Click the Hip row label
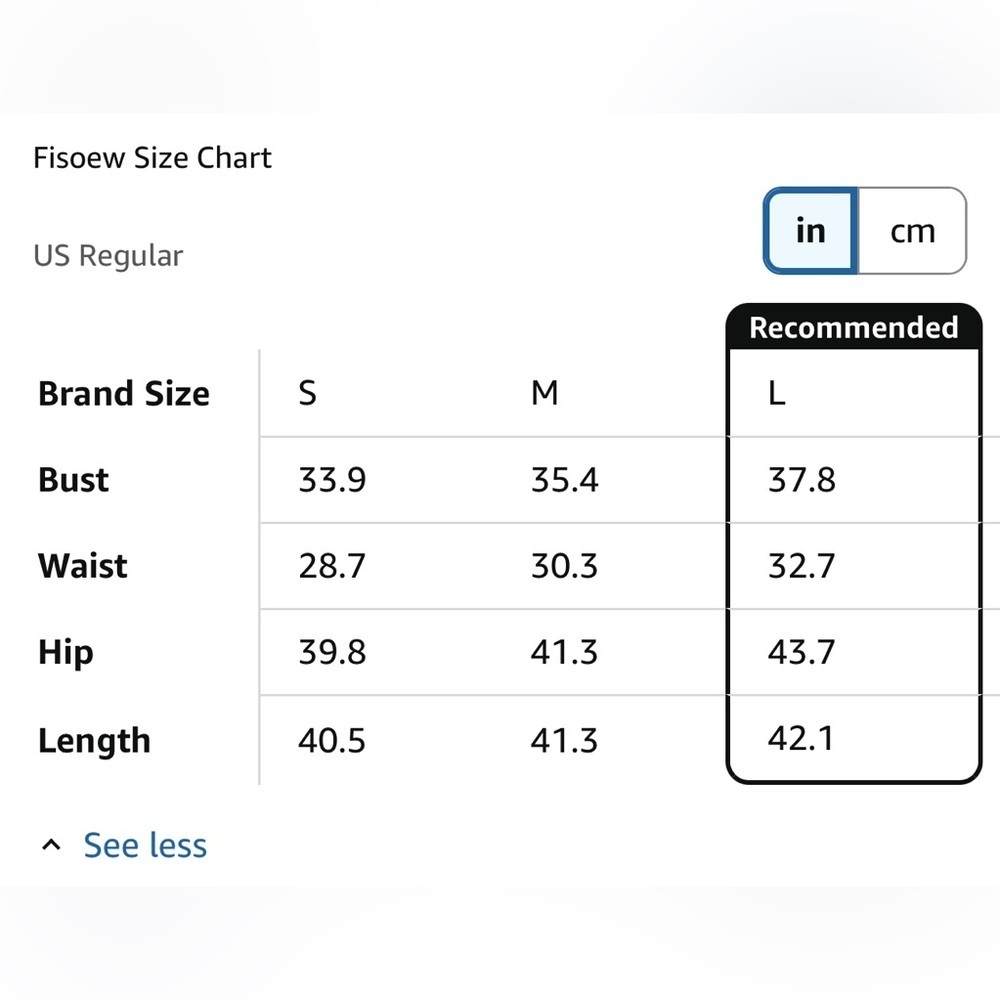This screenshot has height=1000, width=1000. click(x=66, y=653)
